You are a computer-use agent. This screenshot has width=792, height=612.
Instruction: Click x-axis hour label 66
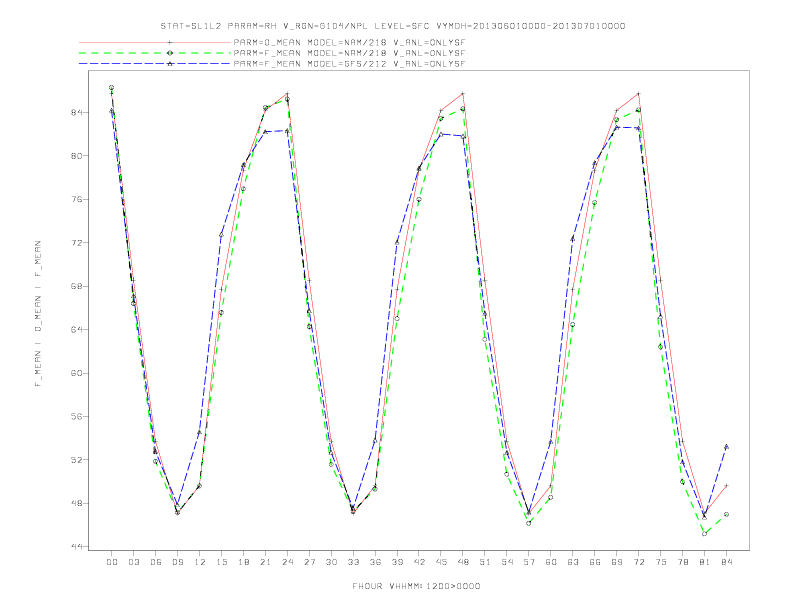click(595, 562)
